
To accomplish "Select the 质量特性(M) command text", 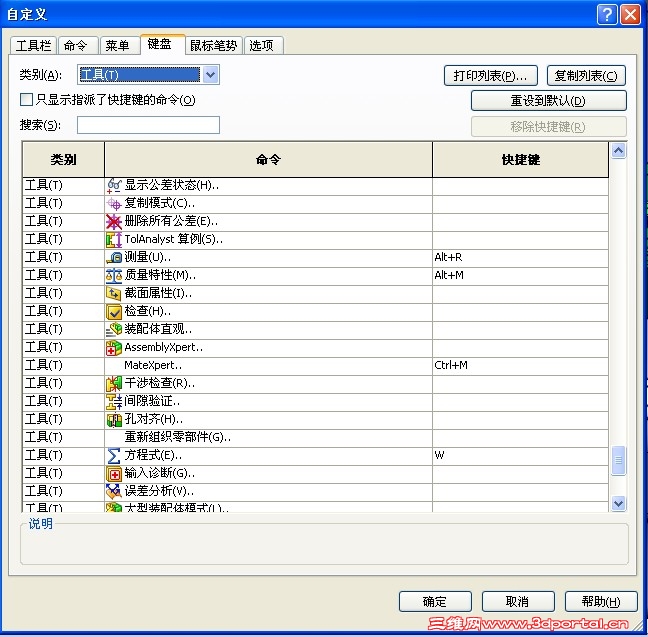I will [160, 275].
